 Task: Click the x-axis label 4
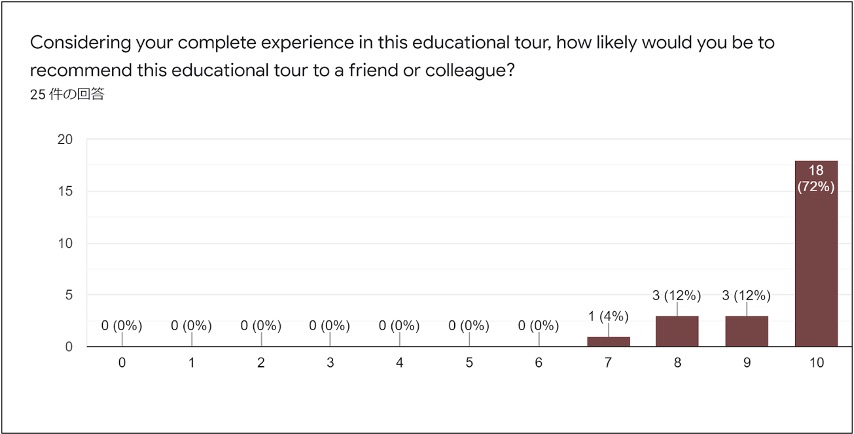(400, 364)
